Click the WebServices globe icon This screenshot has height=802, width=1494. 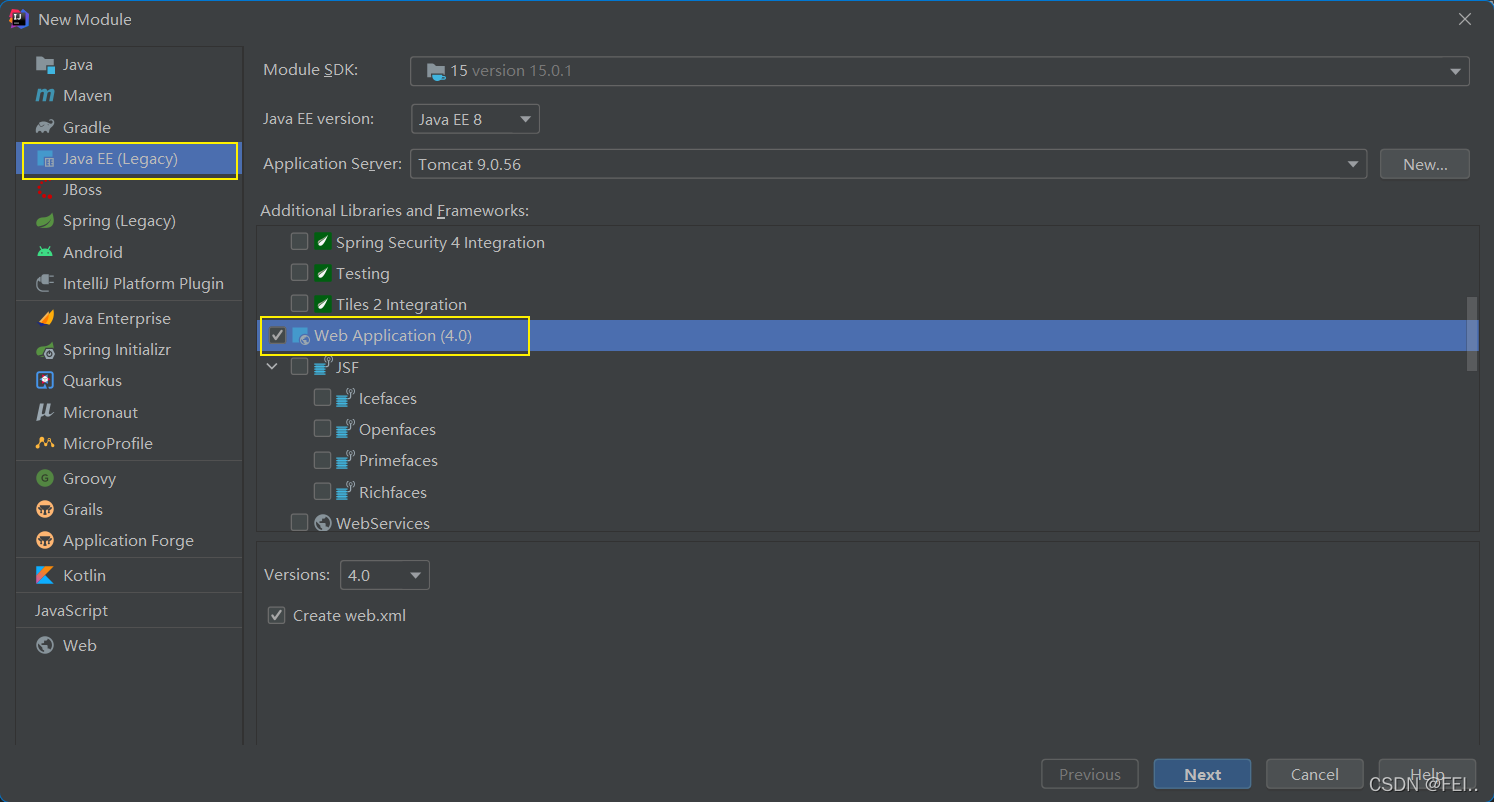coord(323,523)
